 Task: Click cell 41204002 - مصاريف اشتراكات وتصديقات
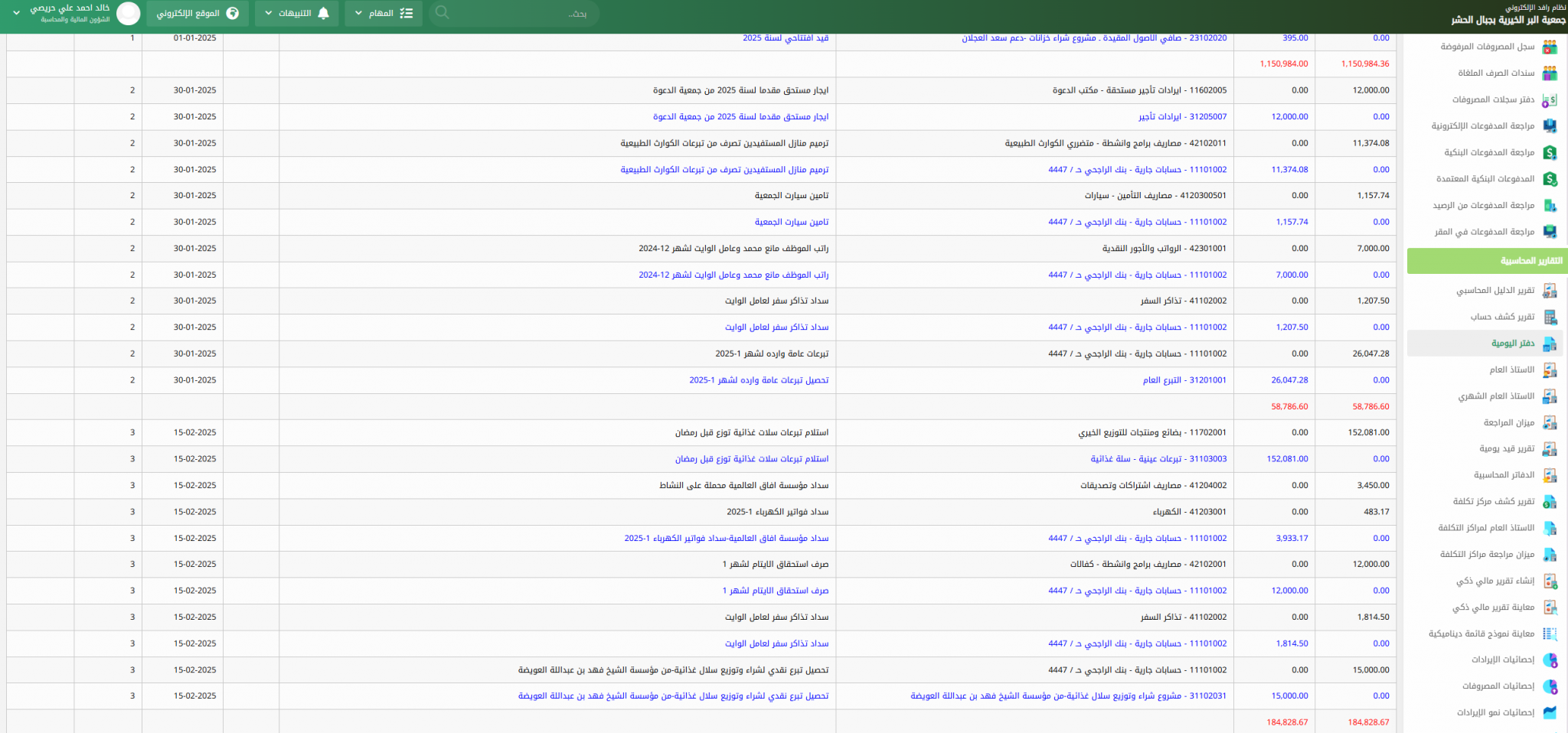[1153, 485]
